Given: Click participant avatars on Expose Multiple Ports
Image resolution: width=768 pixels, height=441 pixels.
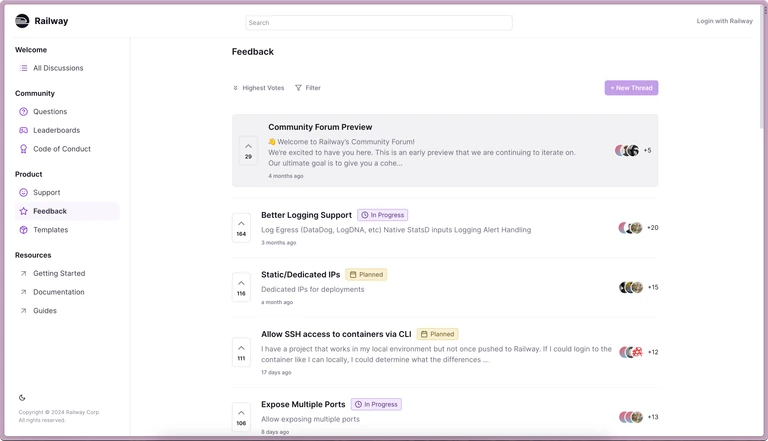Looking at the screenshot, I should 631,417.
